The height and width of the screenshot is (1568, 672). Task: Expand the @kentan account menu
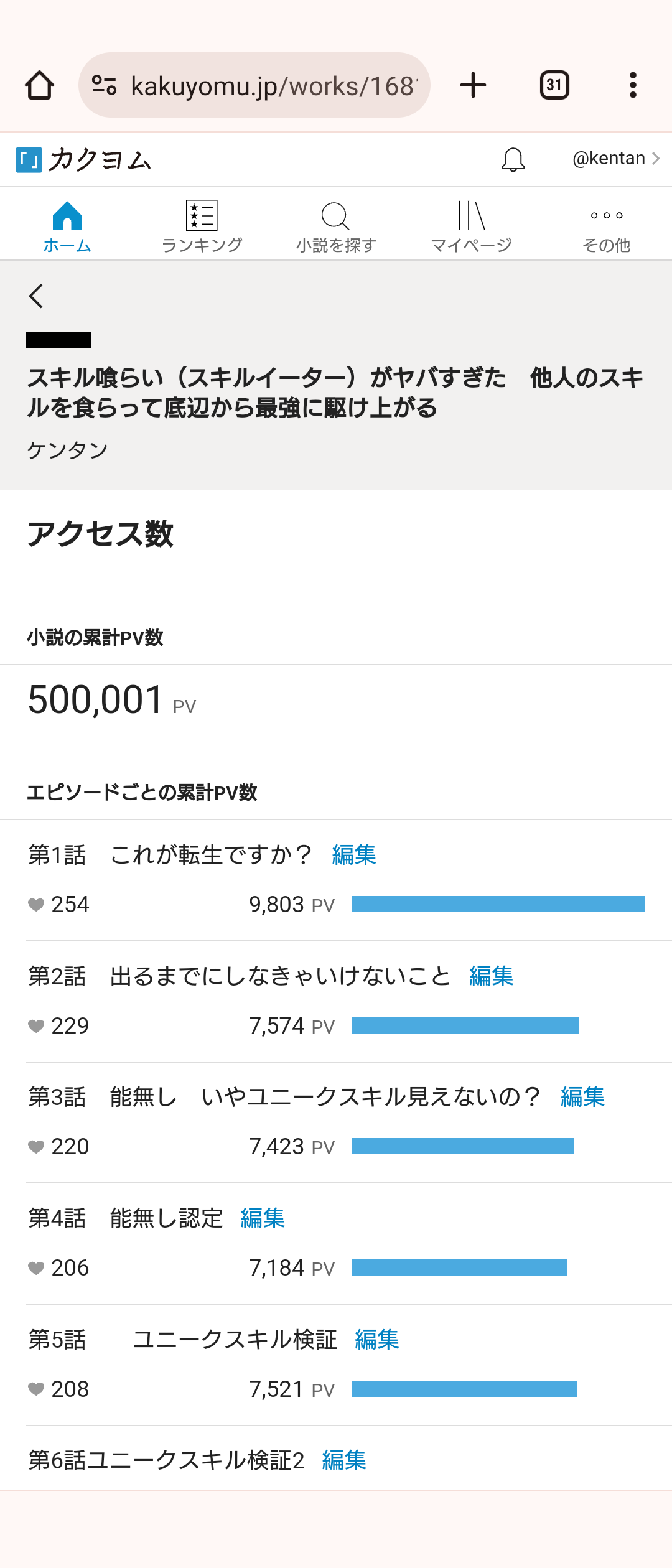coord(615,159)
